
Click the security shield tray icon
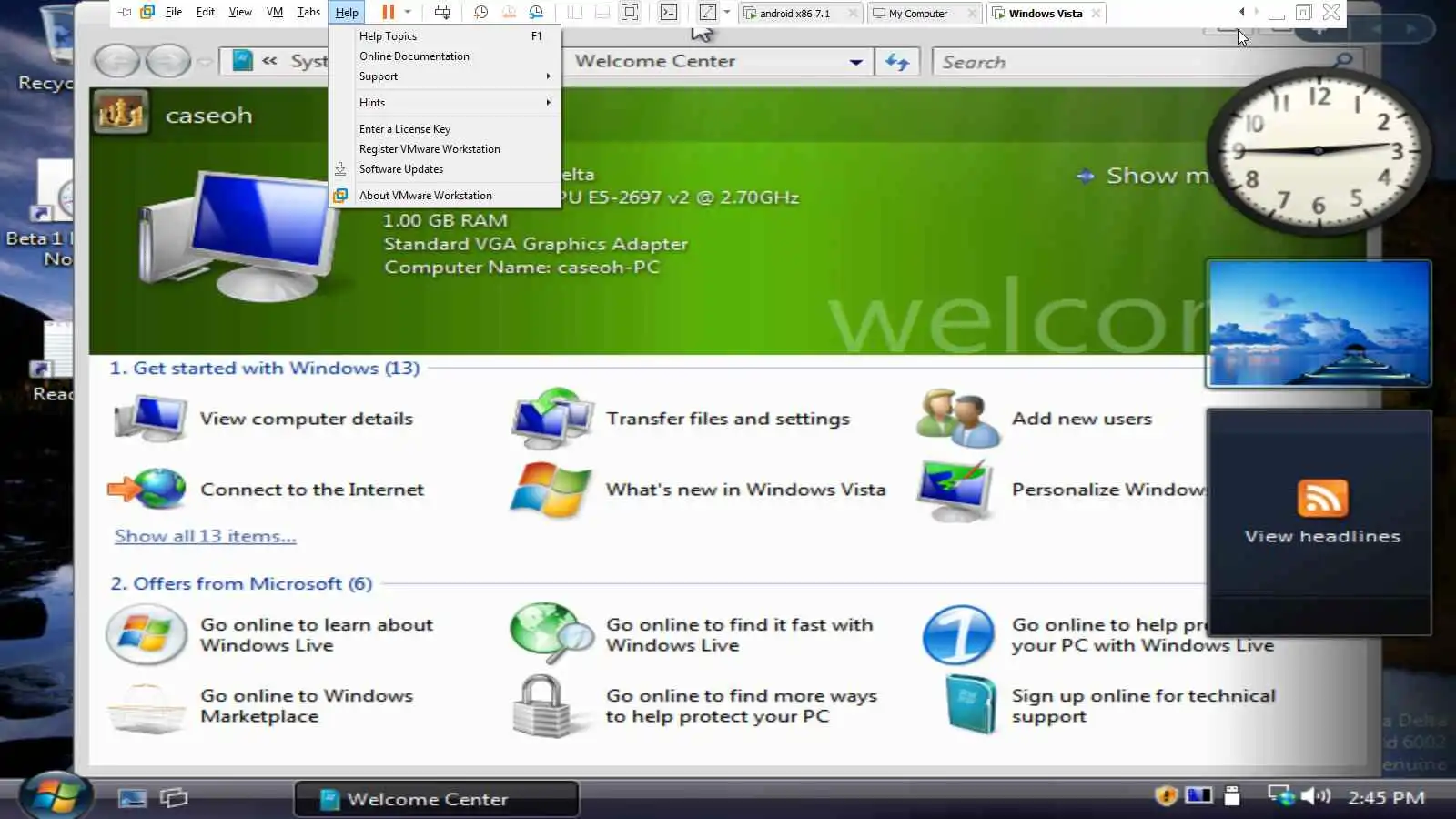[1166, 796]
